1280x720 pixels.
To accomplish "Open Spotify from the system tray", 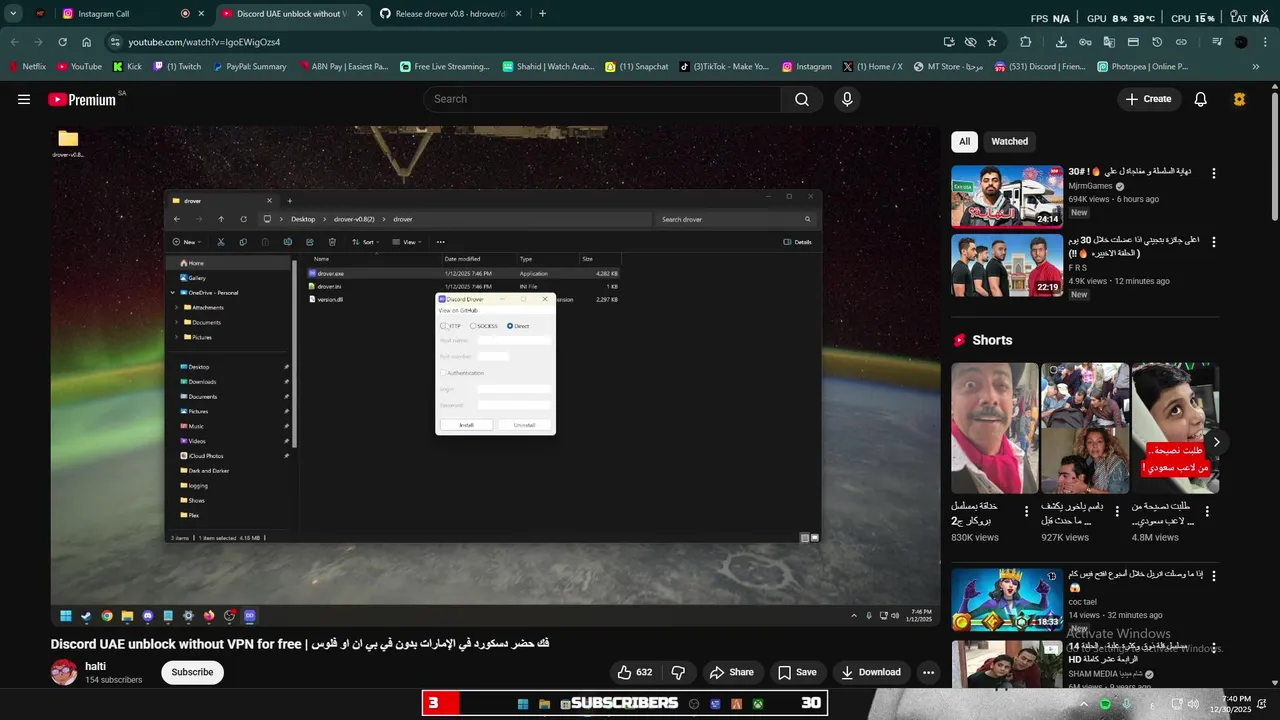I will [x=1105, y=704].
